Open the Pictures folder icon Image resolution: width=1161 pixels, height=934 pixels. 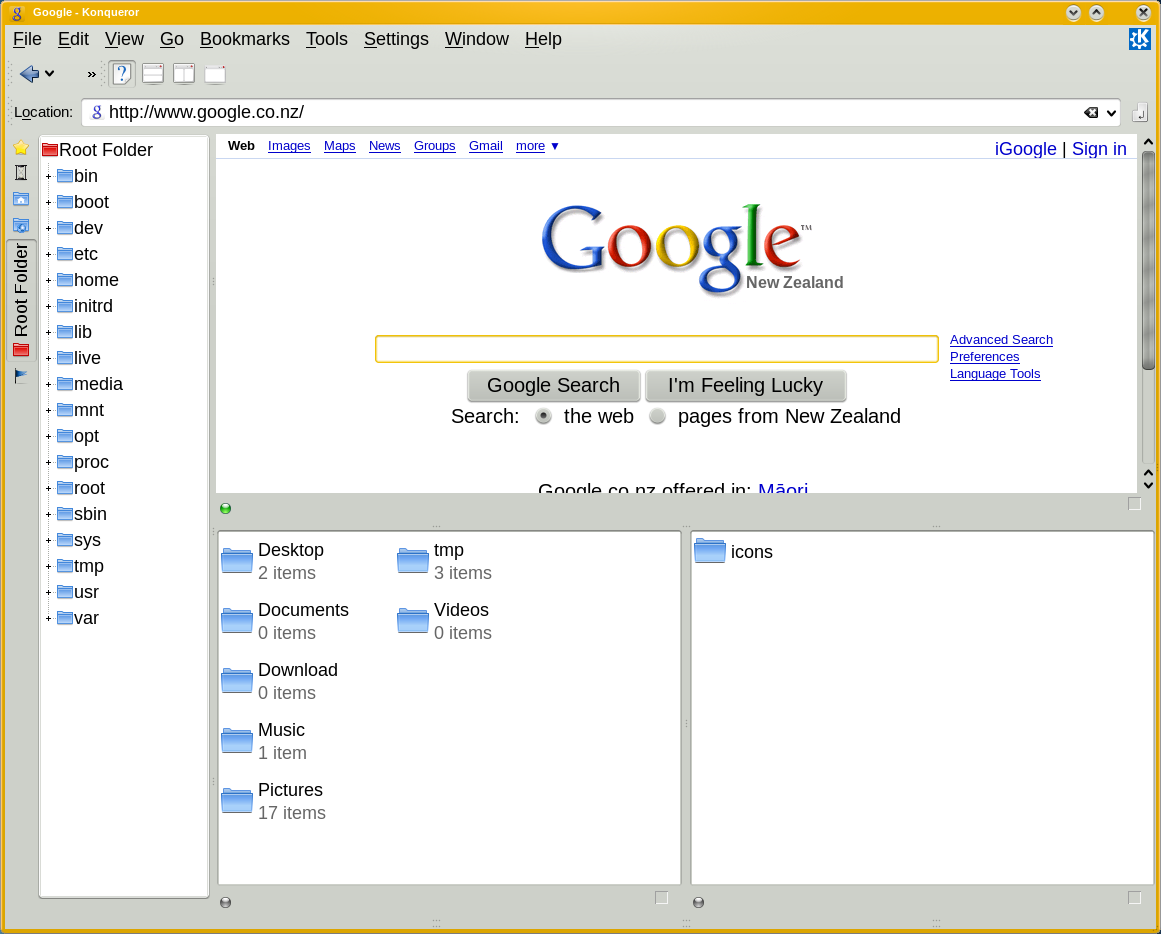point(237,801)
